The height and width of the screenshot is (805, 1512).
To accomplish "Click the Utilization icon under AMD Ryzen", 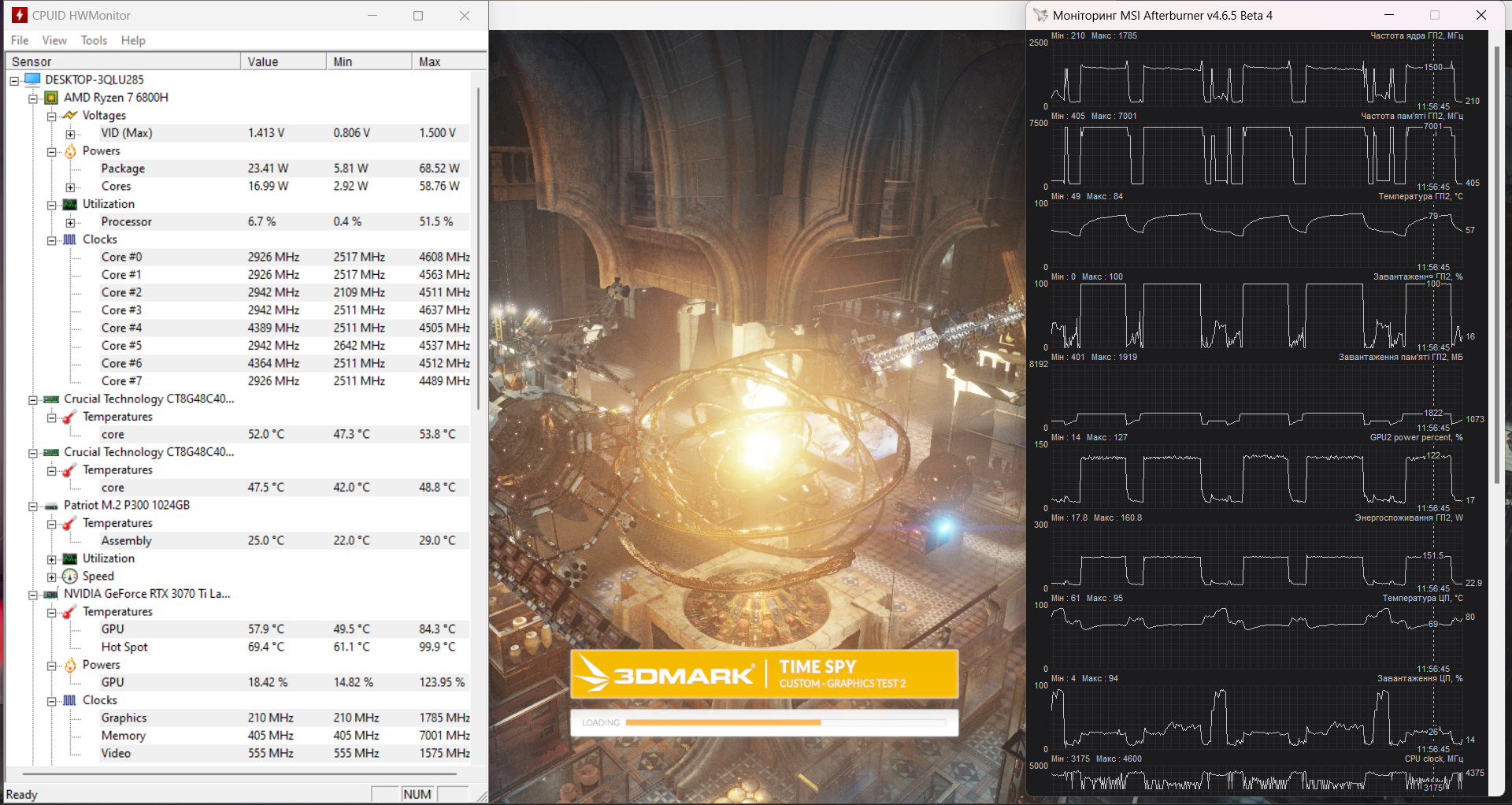I will click(x=70, y=204).
